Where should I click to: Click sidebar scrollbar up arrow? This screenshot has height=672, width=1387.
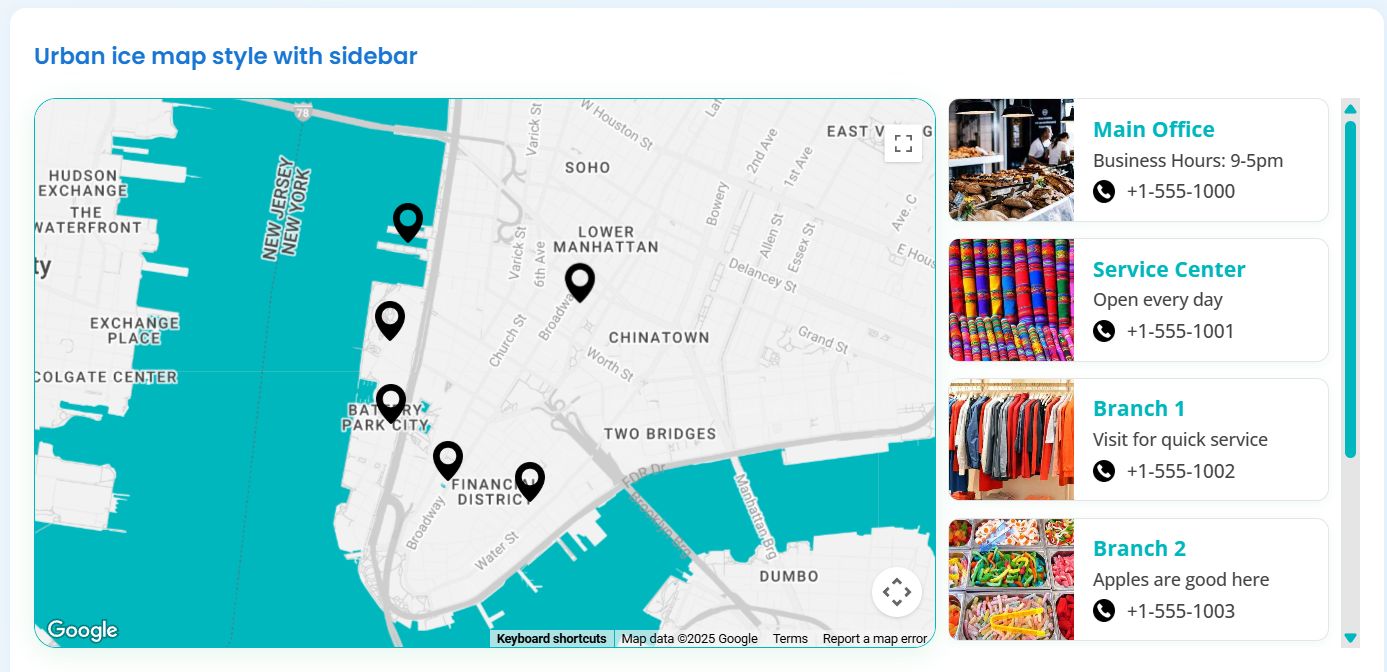1351,109
